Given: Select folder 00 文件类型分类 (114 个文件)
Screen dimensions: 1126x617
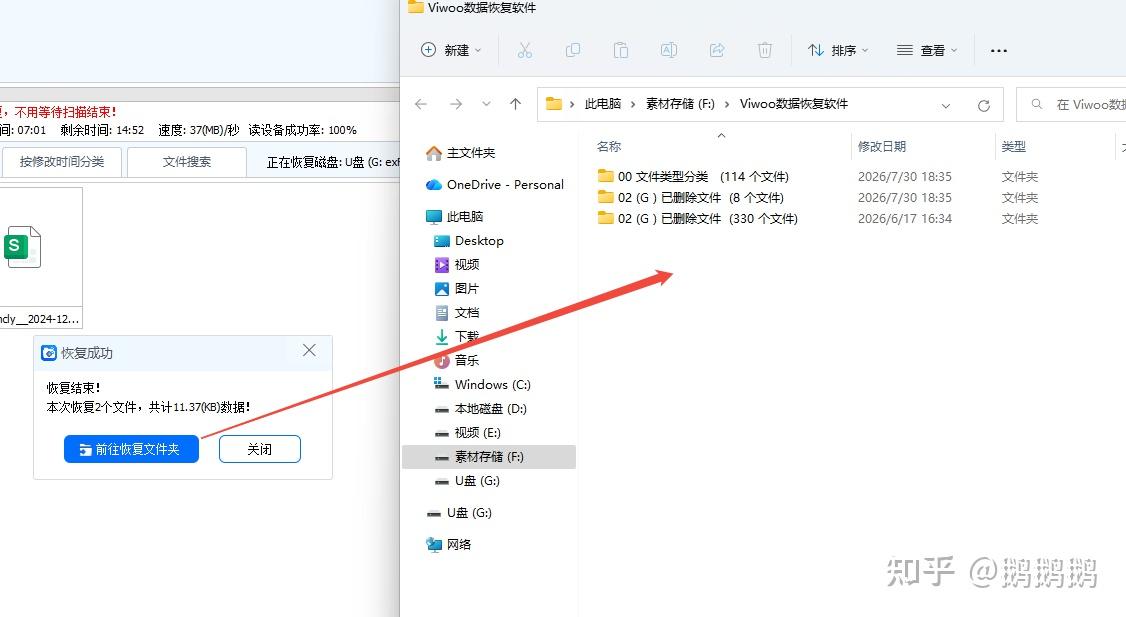Looking at the screenshot, I should (703, 177).
